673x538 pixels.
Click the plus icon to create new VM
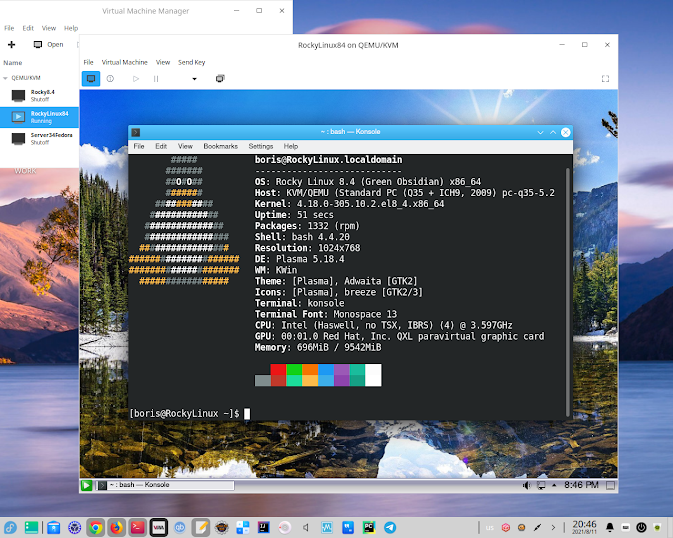pyautogui.click(x=12, y=45)
